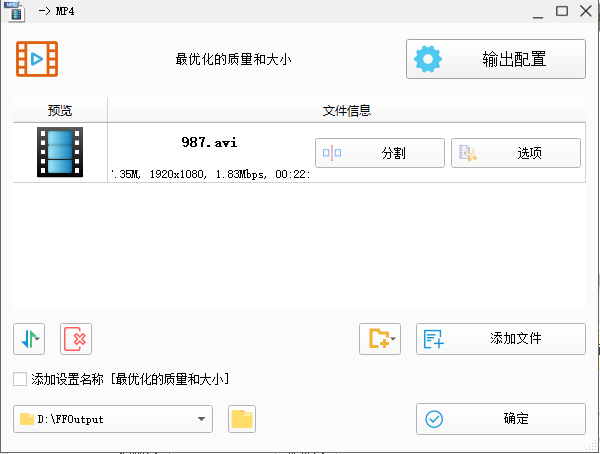Screen dimensions: 600x454
Task: Open 选项 options for 987.avi
Action: point(515,153)
